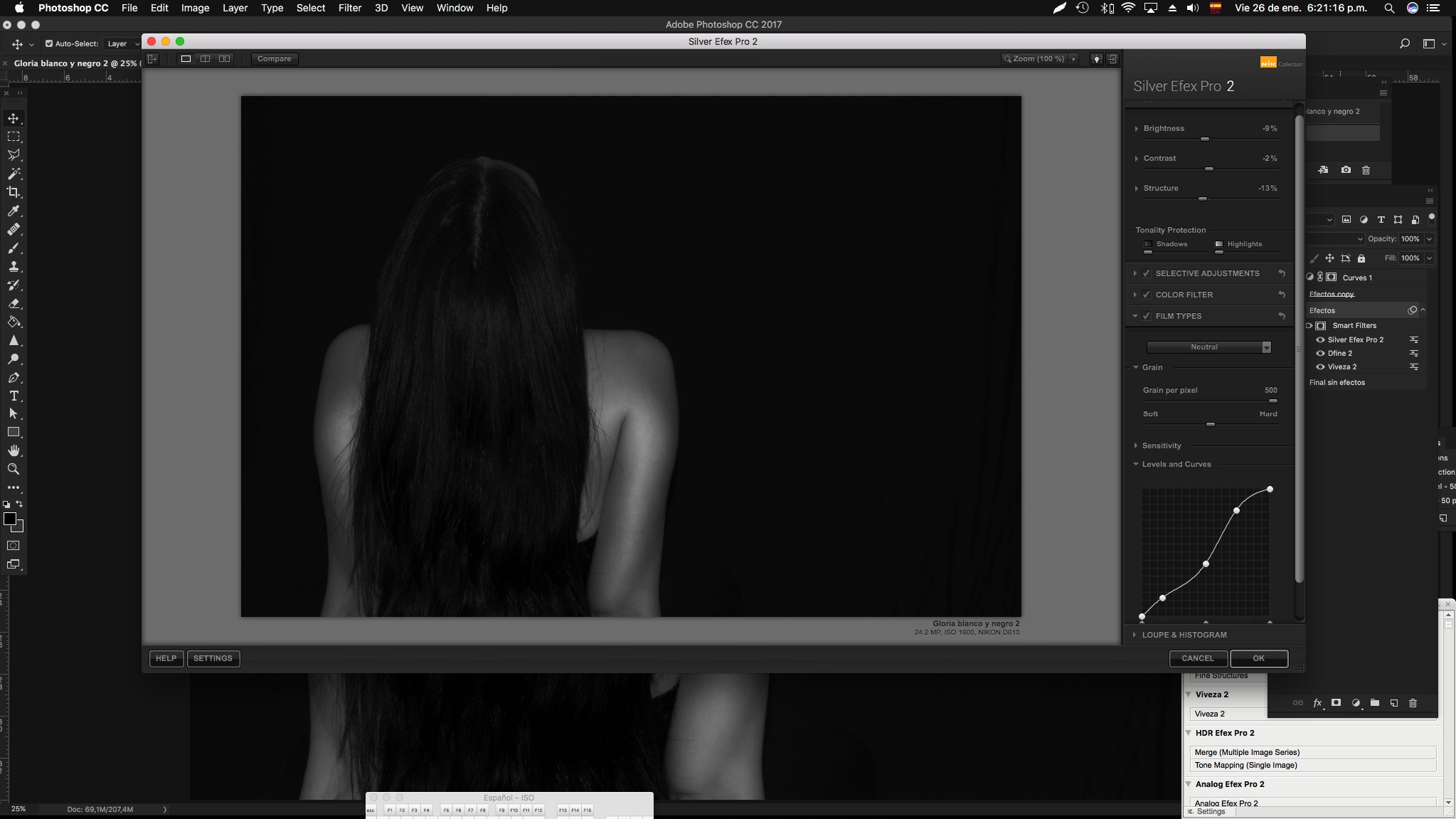Select the Eraser tool
Screen dimensions: 1456x819
[x=14, y=303]
